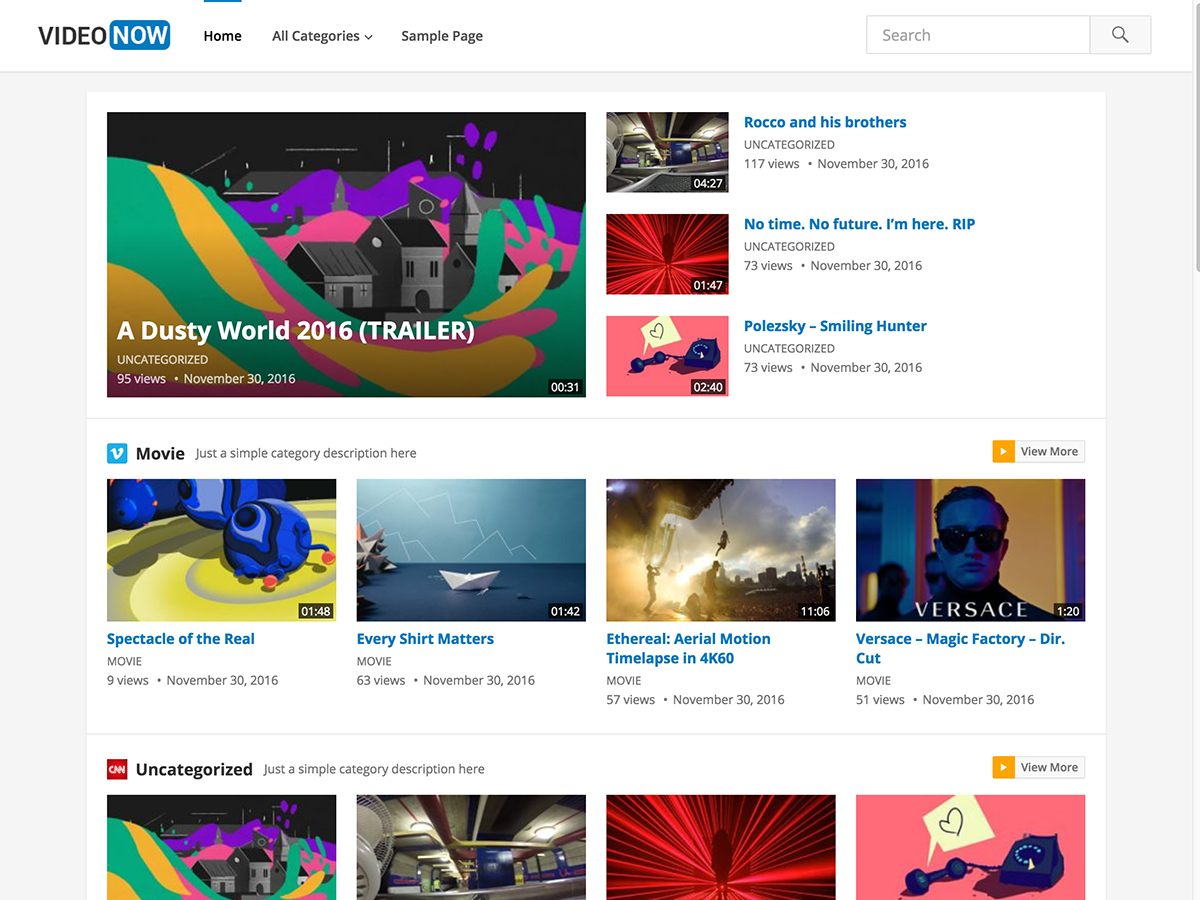Open the Versace Magic Factory video thumbnail
Screen dimensions: 1200x900
click(x=970, y=550)
